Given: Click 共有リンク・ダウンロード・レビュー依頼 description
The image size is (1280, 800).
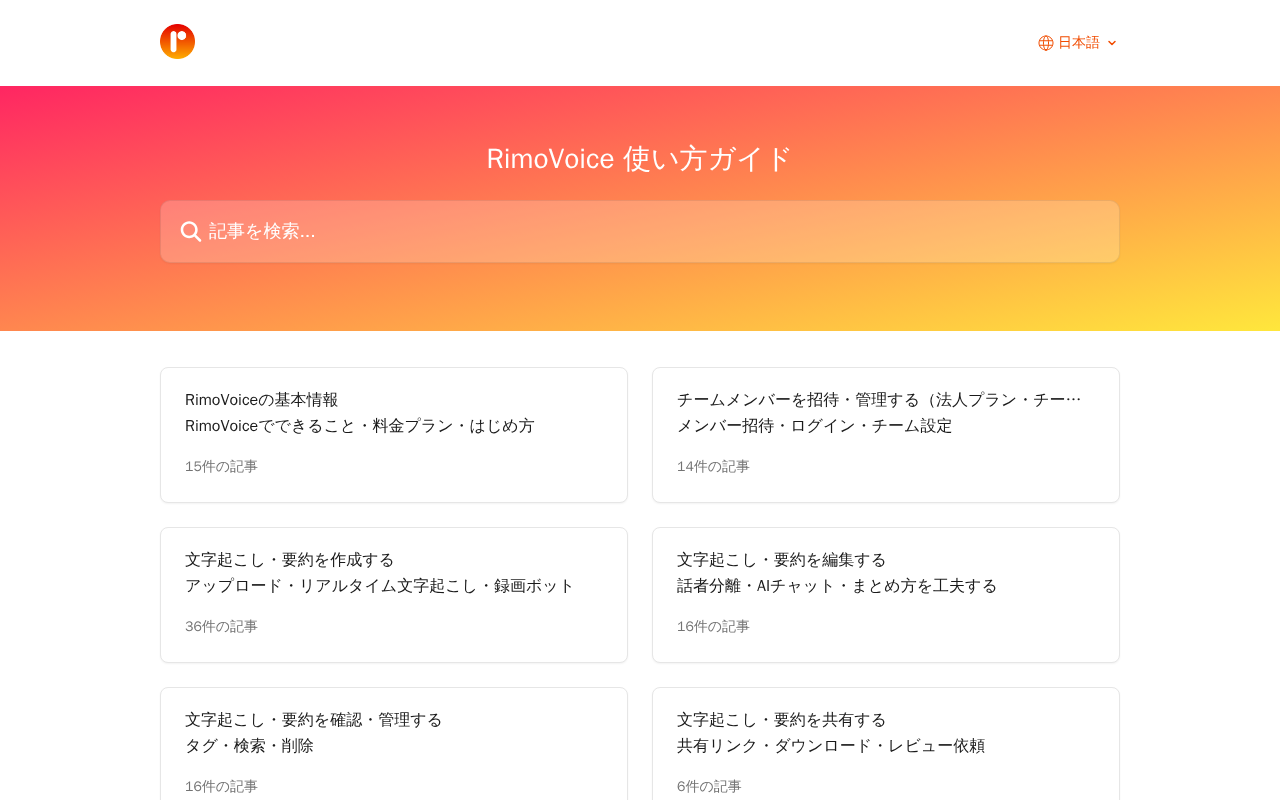Looking at the screenshot, I should pos(831,746).
